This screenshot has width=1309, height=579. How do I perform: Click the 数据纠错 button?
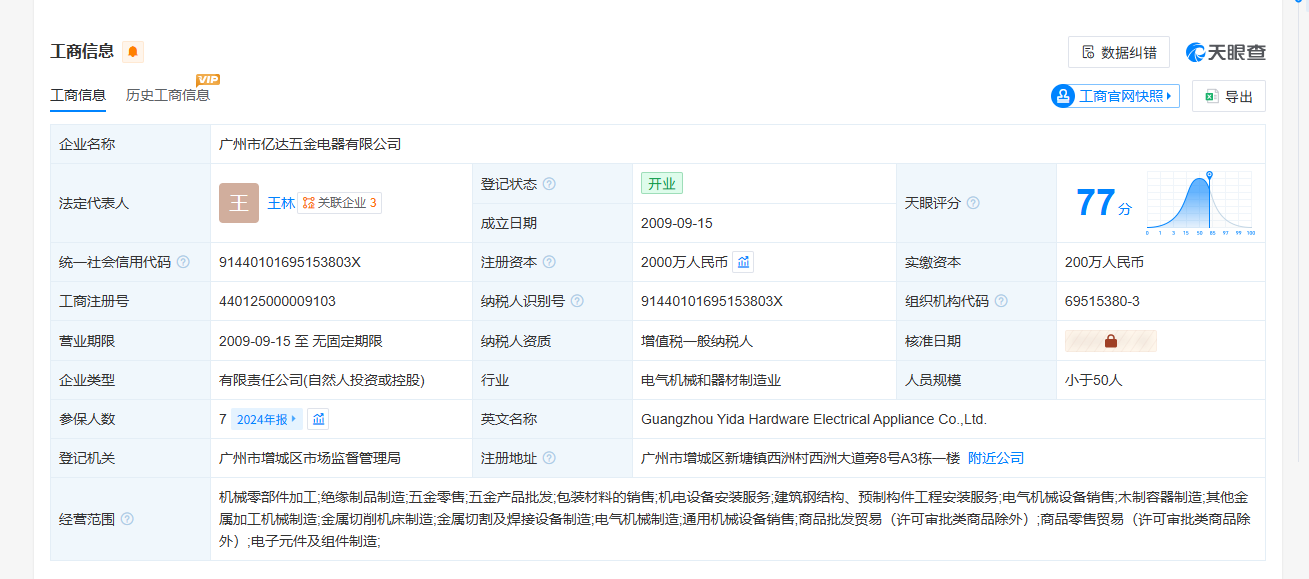click(1119, 52)
